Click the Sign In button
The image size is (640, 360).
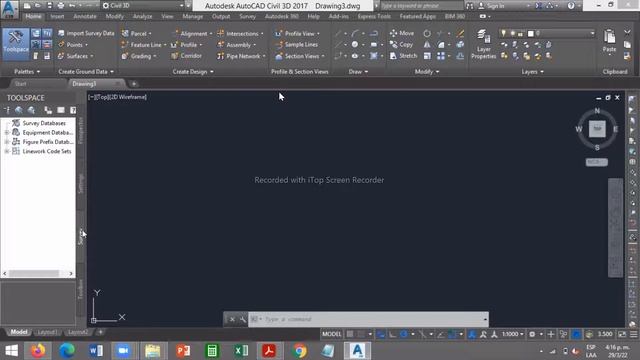coord(491,6)
